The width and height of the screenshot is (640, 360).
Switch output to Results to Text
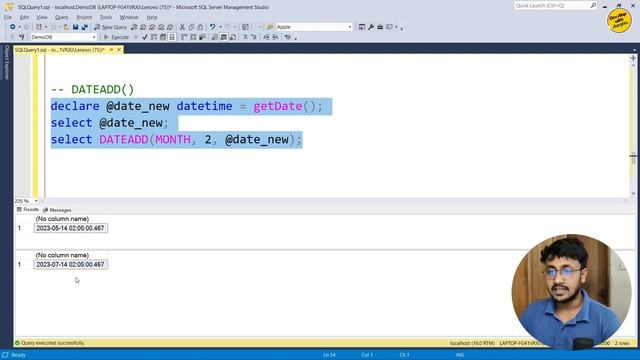[215, 37]
